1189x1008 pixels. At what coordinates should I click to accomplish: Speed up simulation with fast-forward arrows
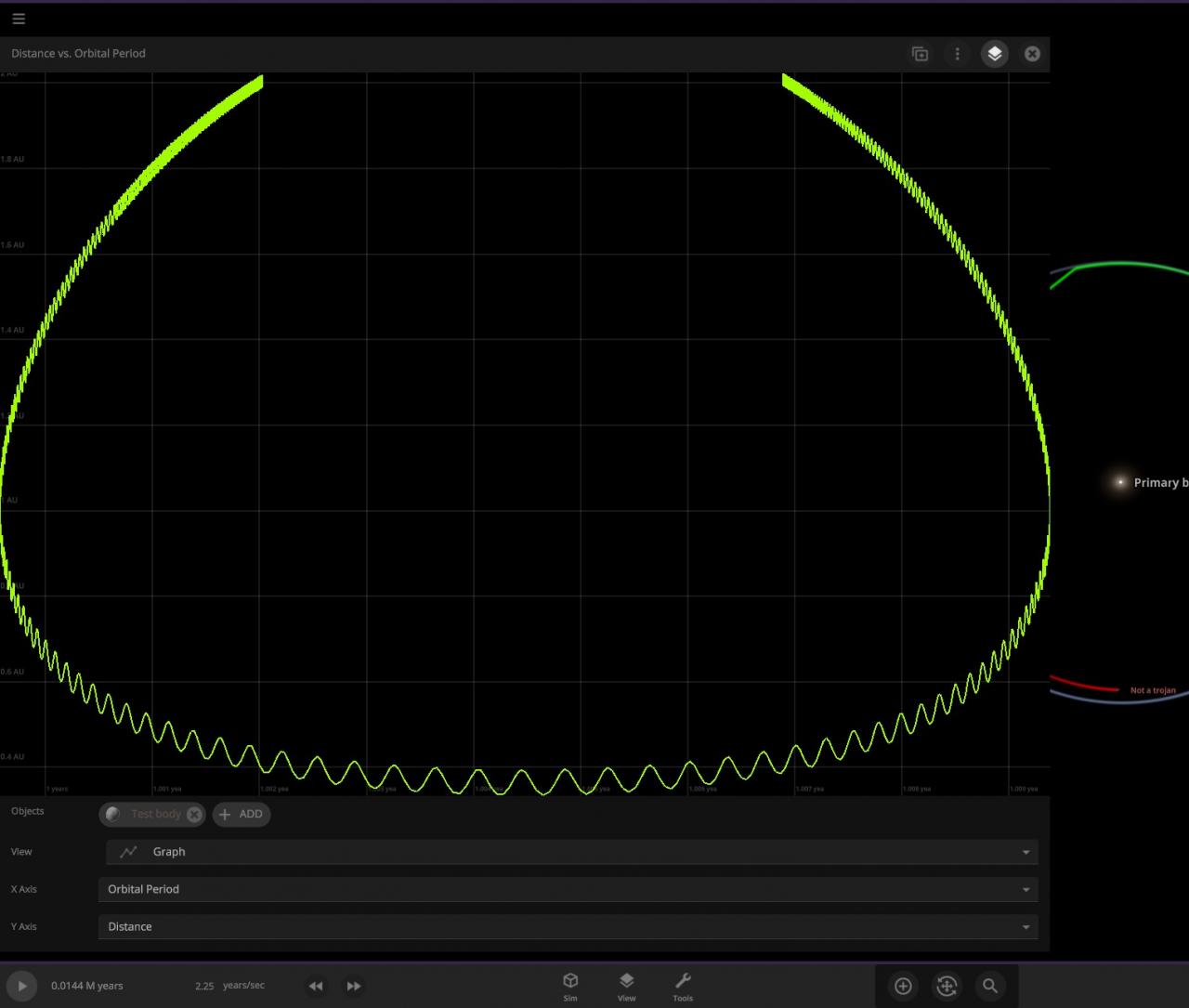[354, 986]
